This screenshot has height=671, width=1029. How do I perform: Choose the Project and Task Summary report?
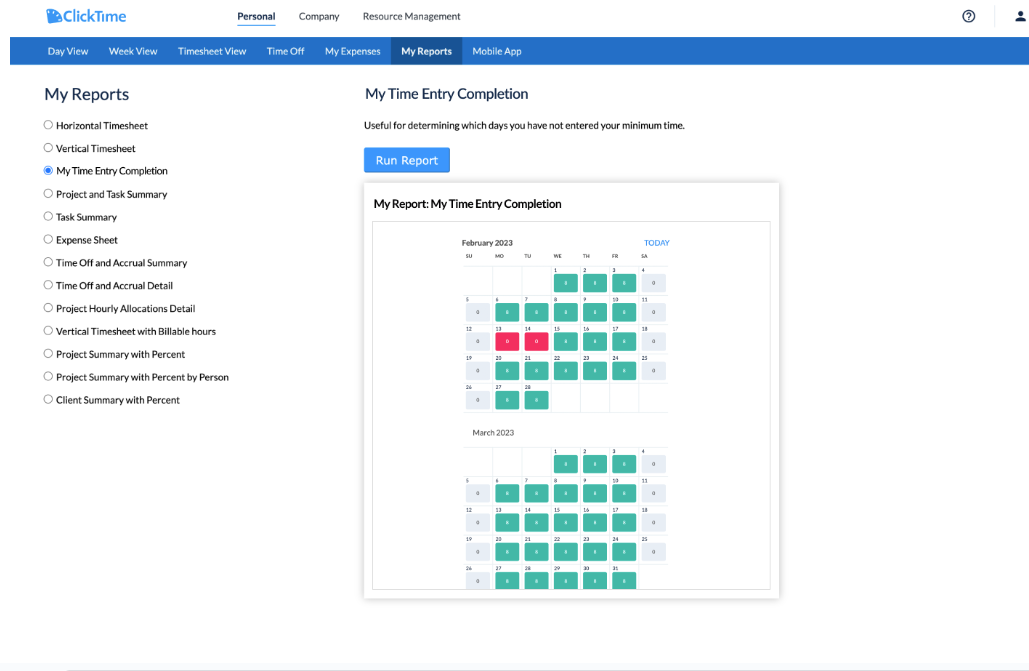click(47, 194)
